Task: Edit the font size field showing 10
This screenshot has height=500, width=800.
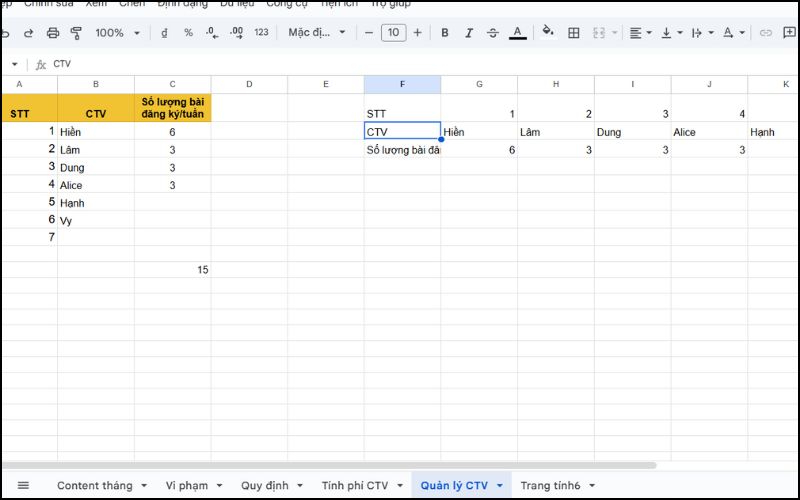Action: [x=393, y=33]
